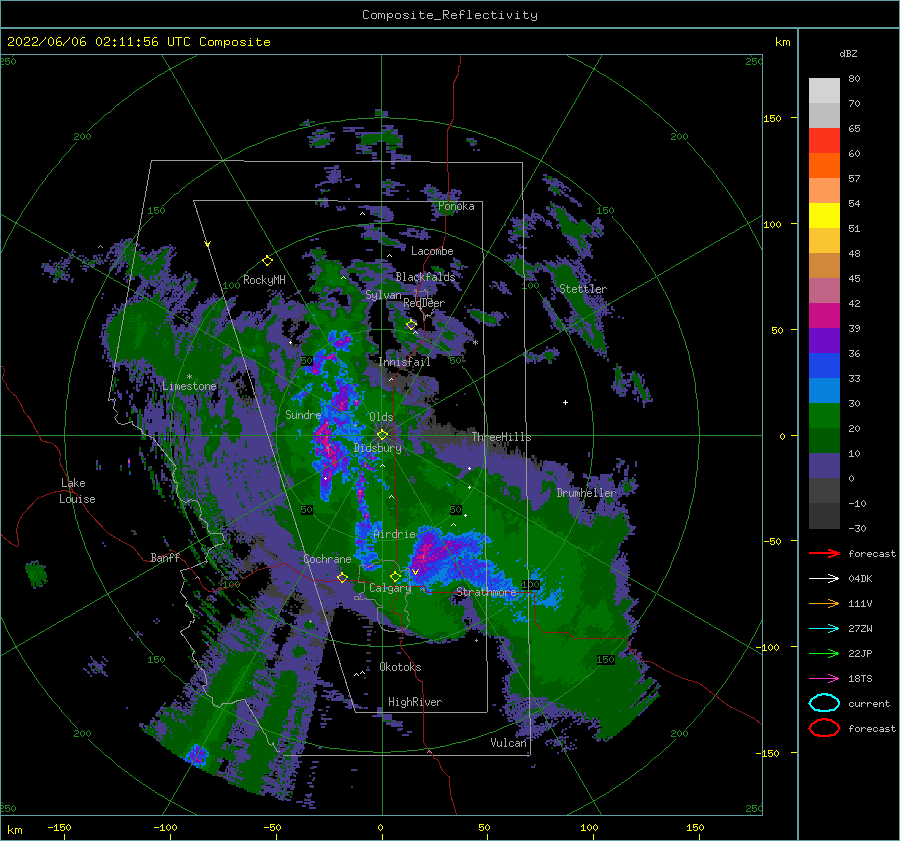
Task: Click the Stettler label
Action: coord(583,289)
